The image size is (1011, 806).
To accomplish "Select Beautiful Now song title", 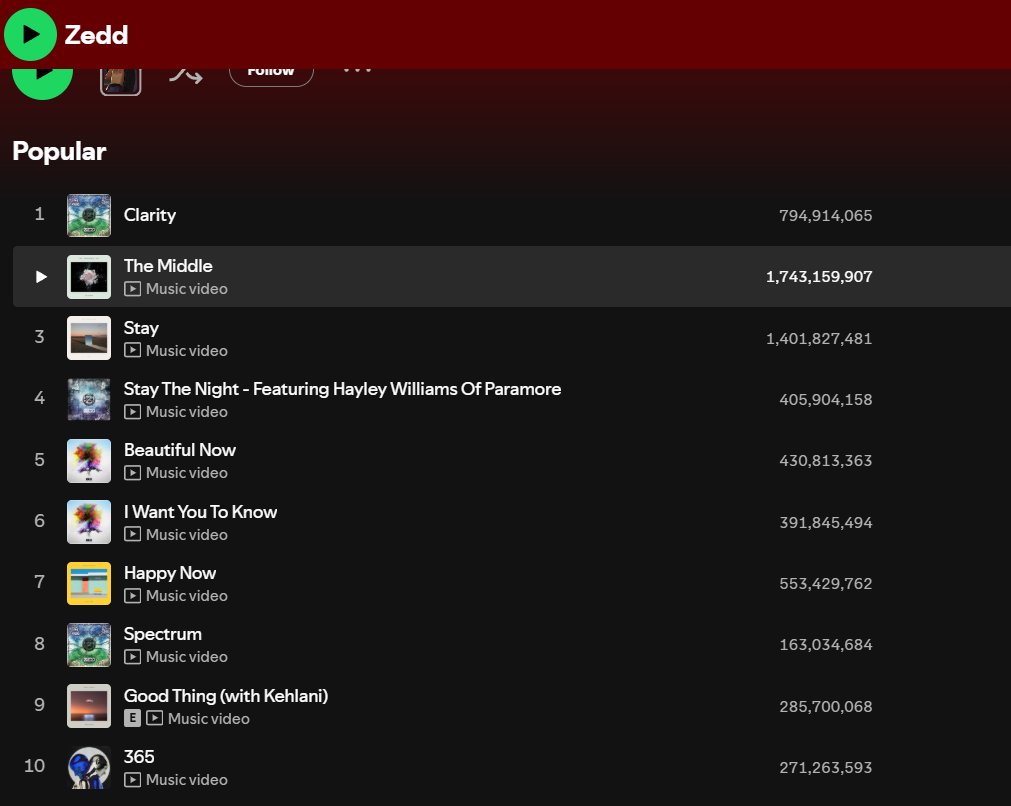I will point(180,449).
